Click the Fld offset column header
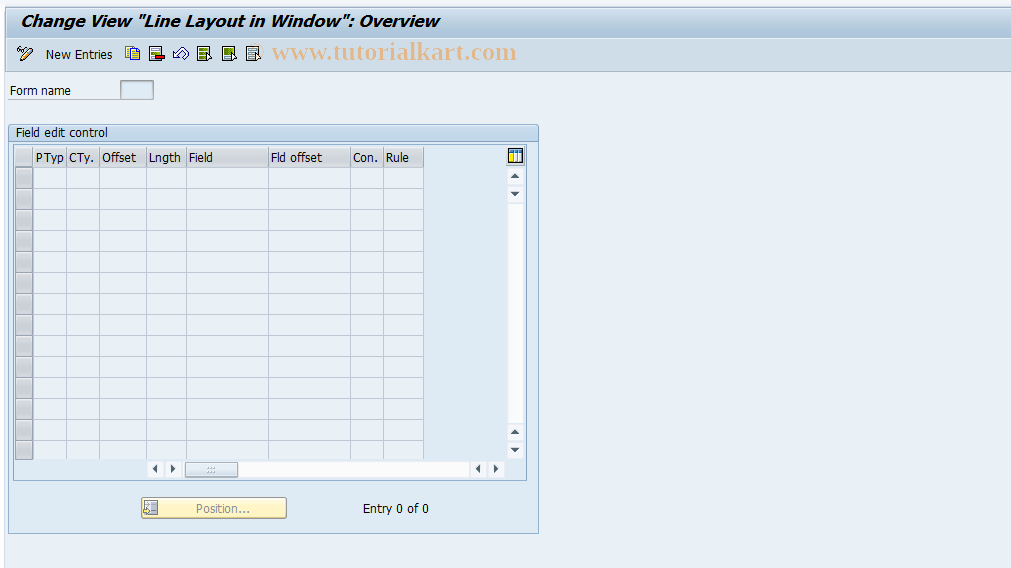Screen dimensions: 1011x568 click(x=309, y=157)
